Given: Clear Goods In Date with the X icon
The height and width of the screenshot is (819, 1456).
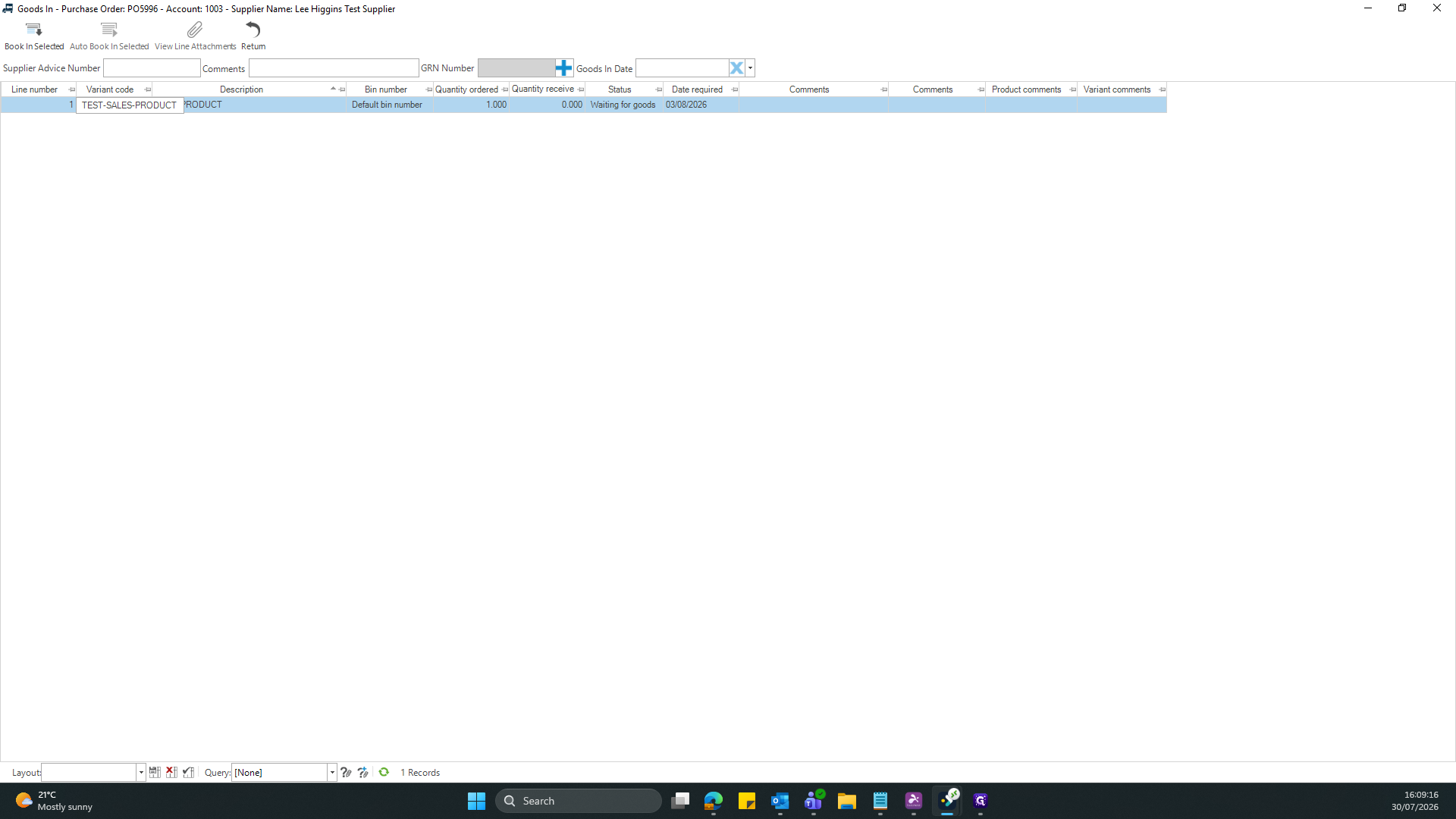Looking at the screenshot, I should tap(736, 68).
